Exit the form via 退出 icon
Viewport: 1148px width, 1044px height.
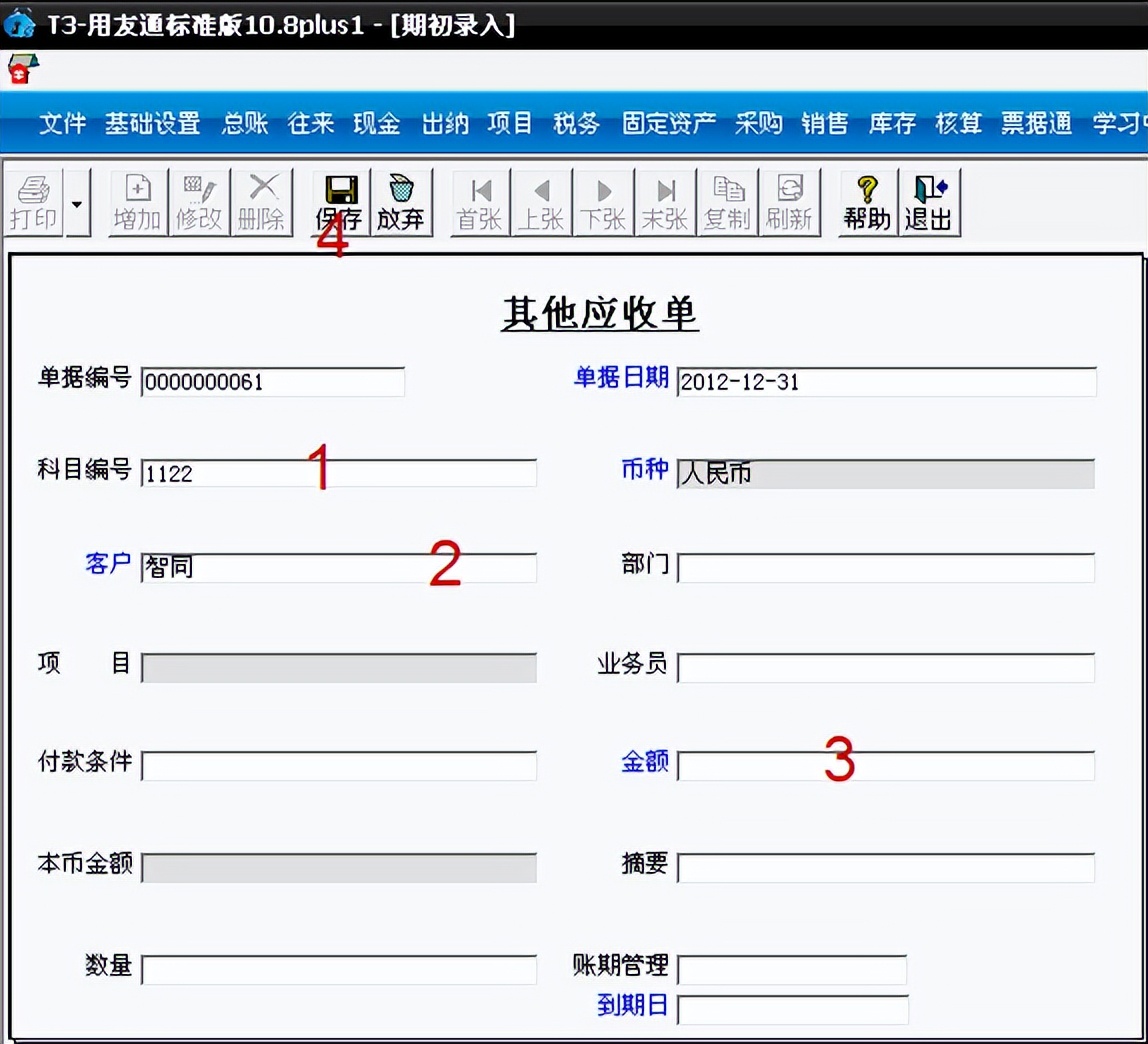pos(929,200)
